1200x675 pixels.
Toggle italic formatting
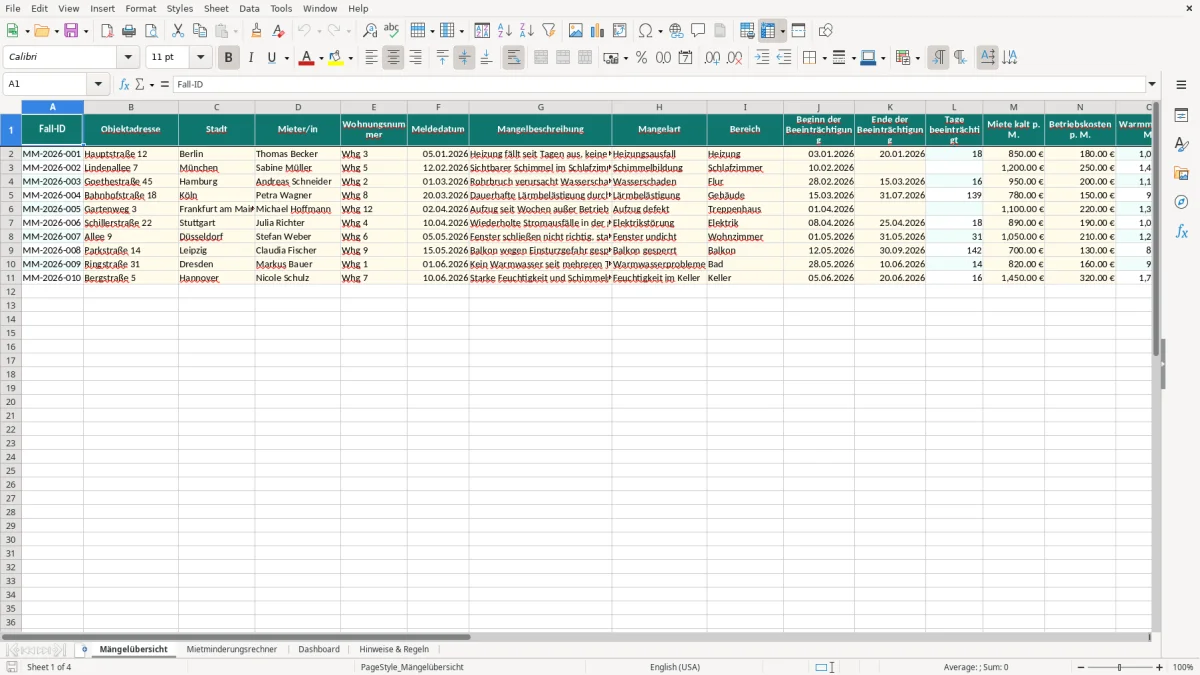pyautogui.click(x=250, y=58)
